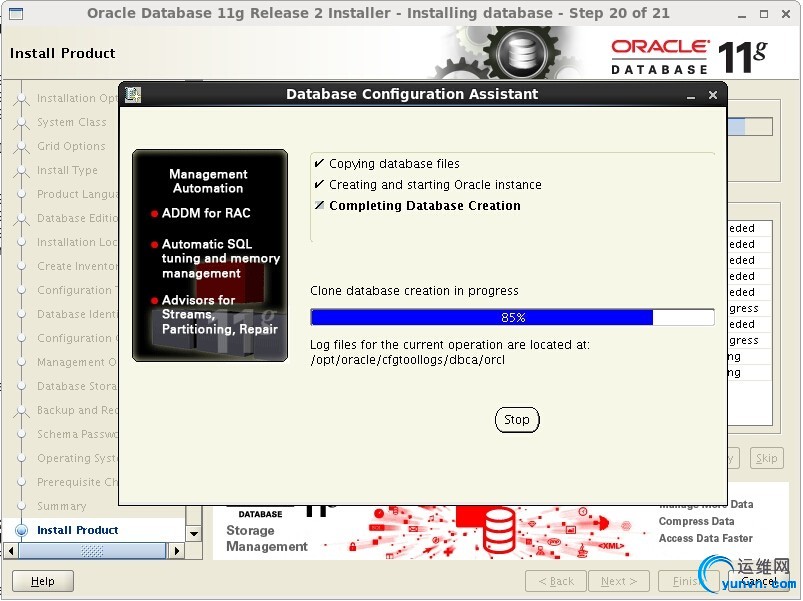Click the sidebar scroll down arrow
This screenshot has width=803, height=601.
(194, 533)
